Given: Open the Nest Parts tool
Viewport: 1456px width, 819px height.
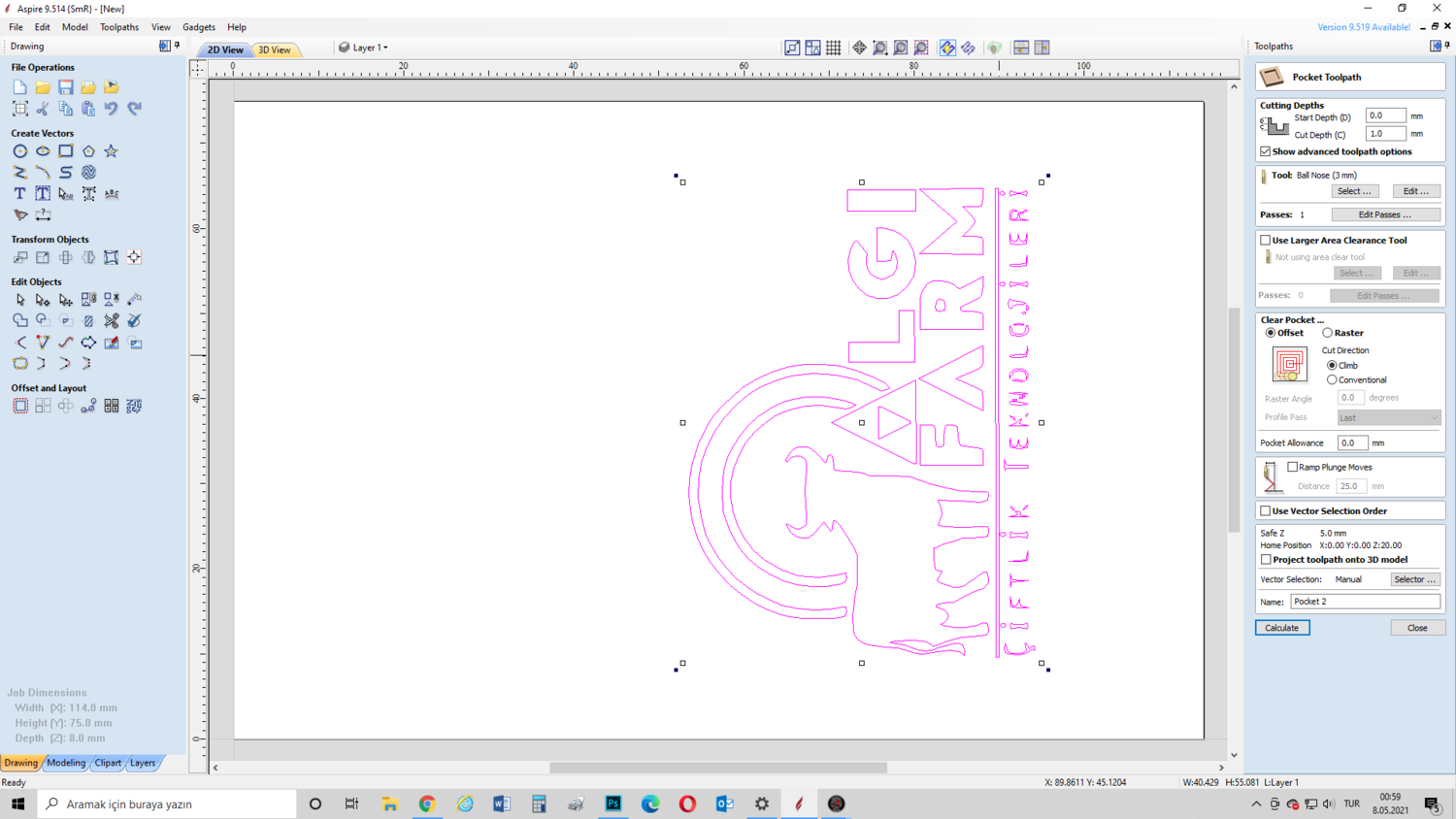Looking at the screenshot, I should 134,407.
